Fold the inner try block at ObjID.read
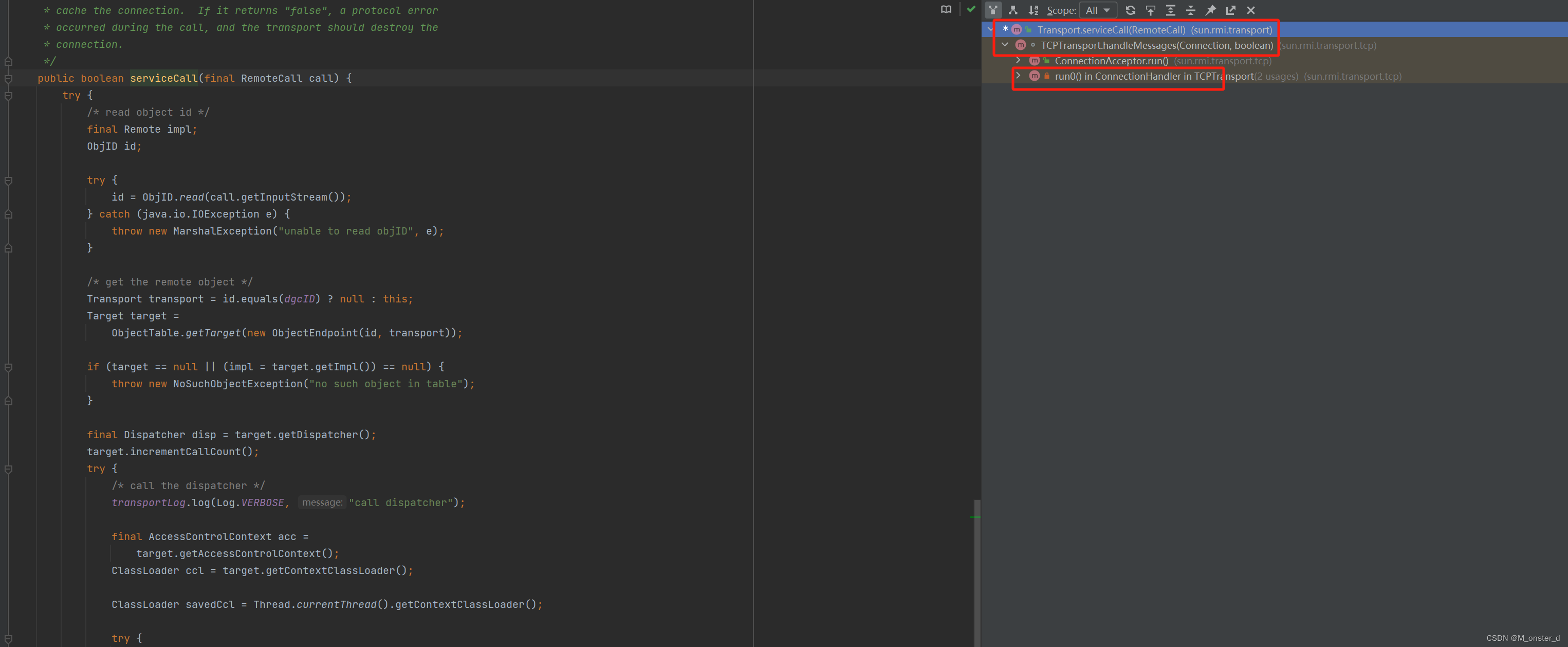The width and height of the screenshot is (1568, 647). pyautogui.click(x=9, y=181)
